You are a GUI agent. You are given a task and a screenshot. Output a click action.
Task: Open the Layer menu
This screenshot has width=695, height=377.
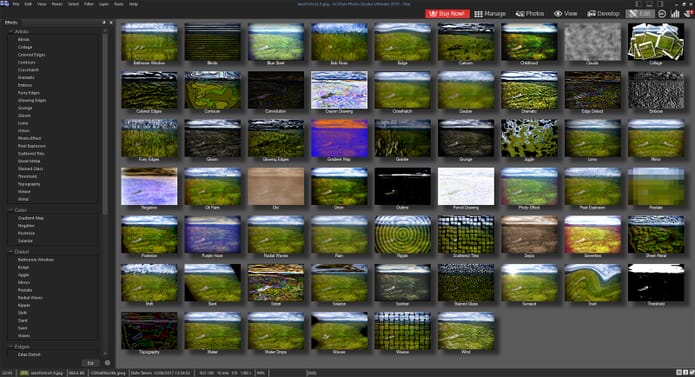pos(103,4)
